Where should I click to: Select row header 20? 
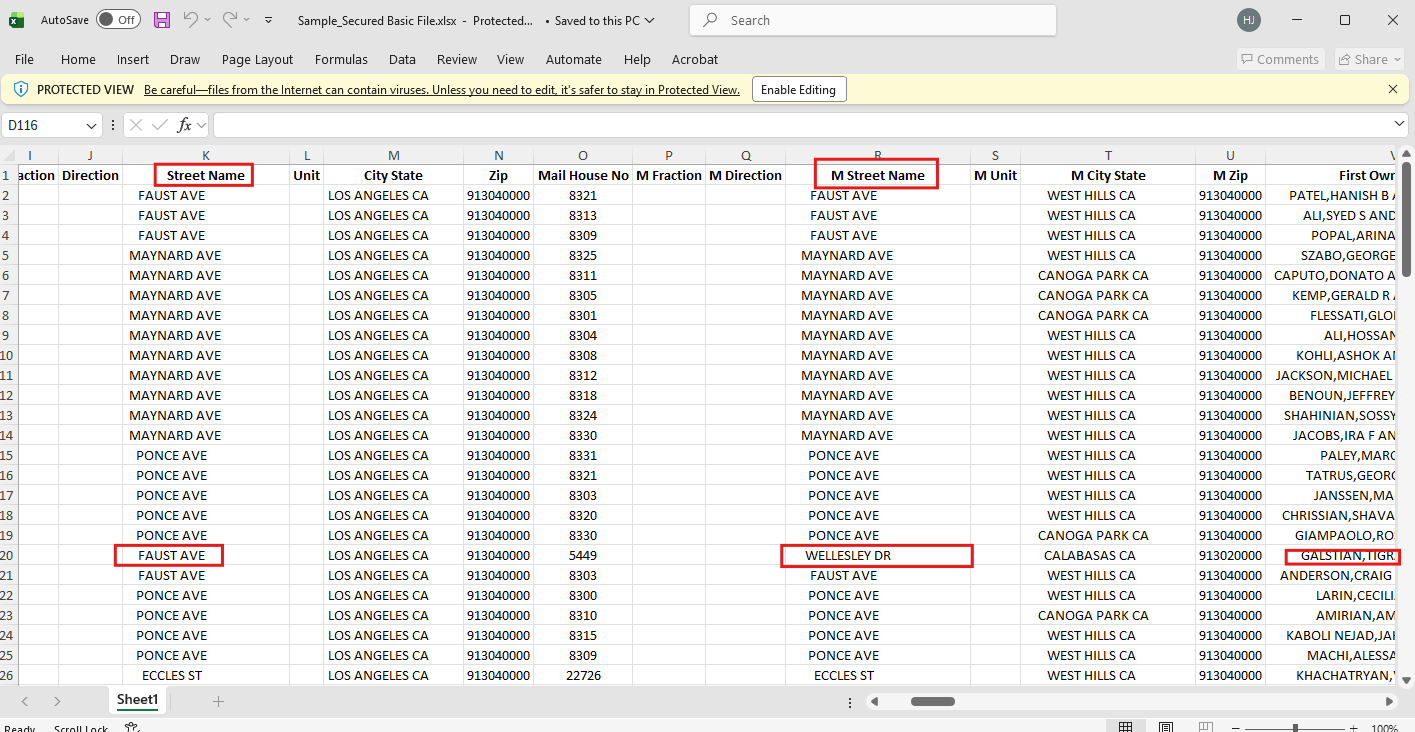click(x=9, y=555)
